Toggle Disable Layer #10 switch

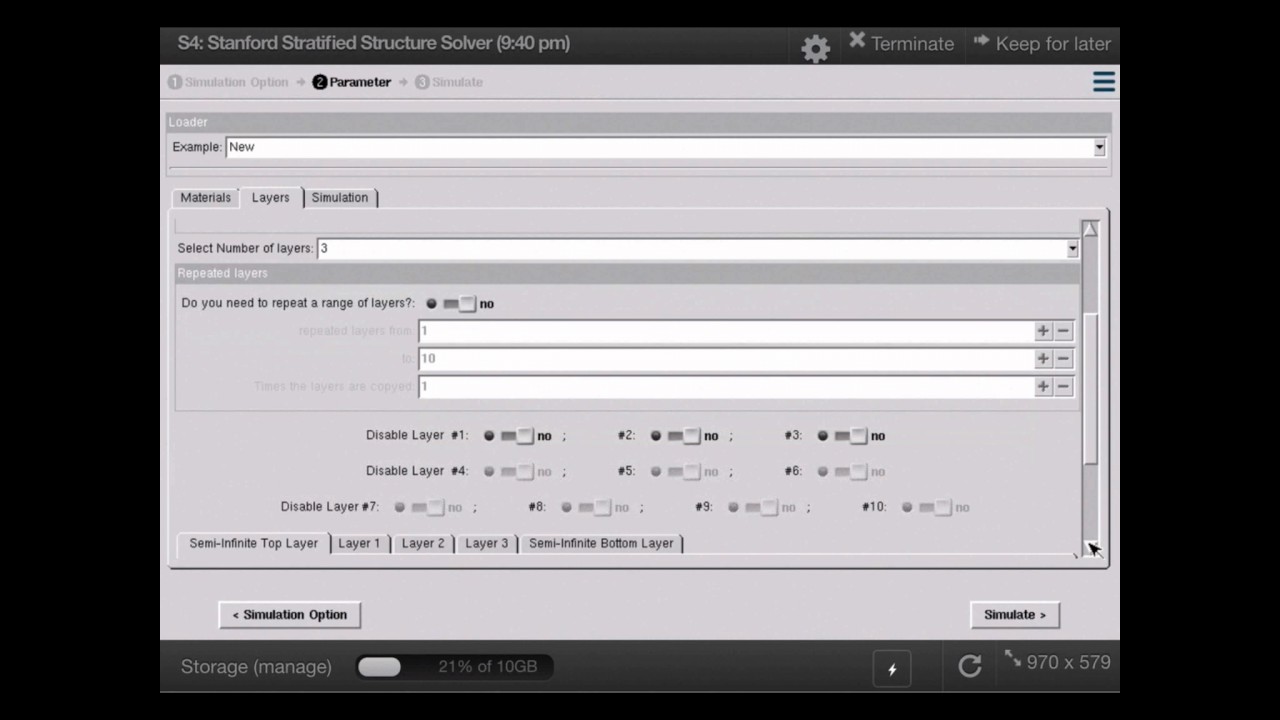pyautogui.click(x=935, y=508)
